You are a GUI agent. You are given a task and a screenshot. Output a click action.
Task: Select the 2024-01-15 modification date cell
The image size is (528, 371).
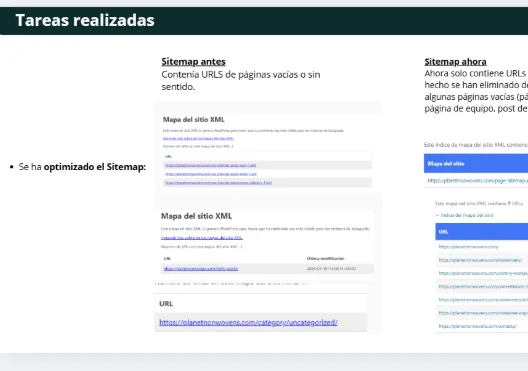coord(331,269)
